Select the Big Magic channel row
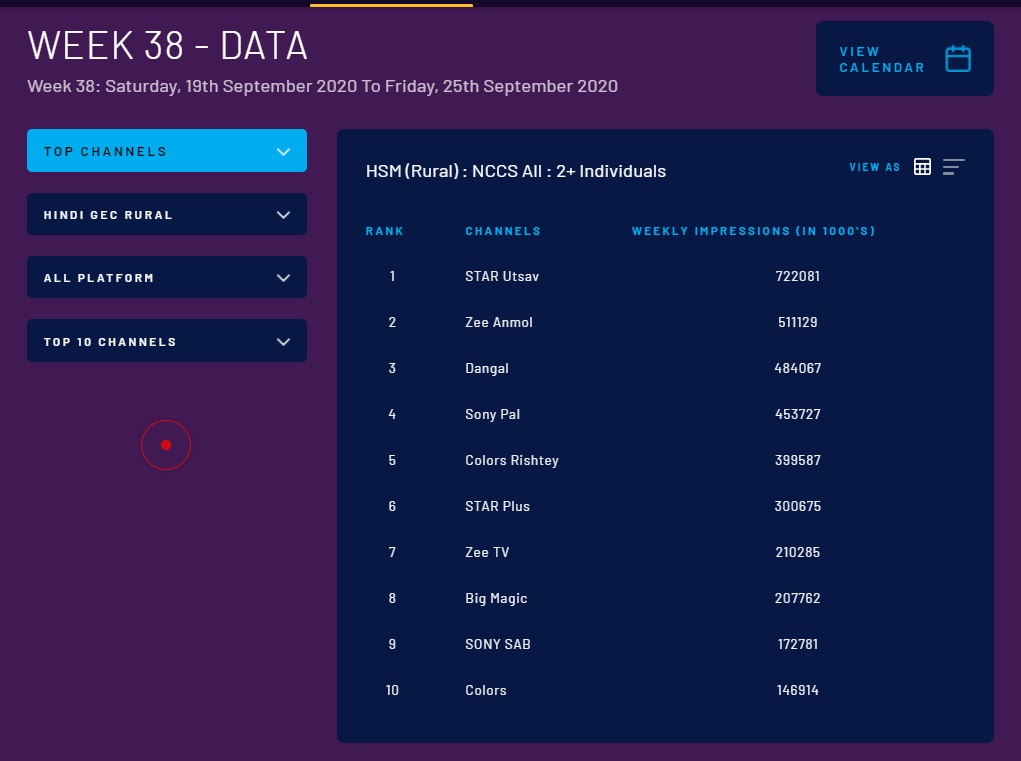This screenshot has height=761, width=1021. pyautogui.click(x=496, y=598)
